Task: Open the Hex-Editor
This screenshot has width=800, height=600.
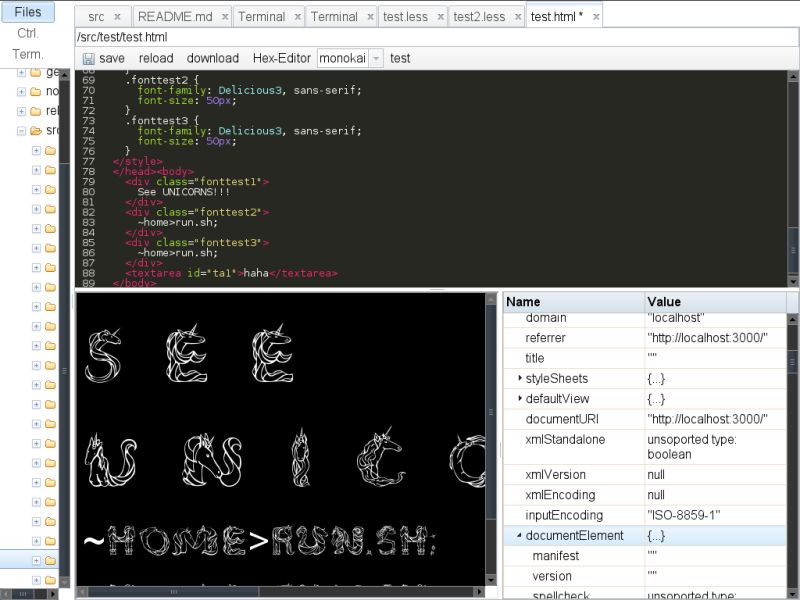Action: coord(281,58)
